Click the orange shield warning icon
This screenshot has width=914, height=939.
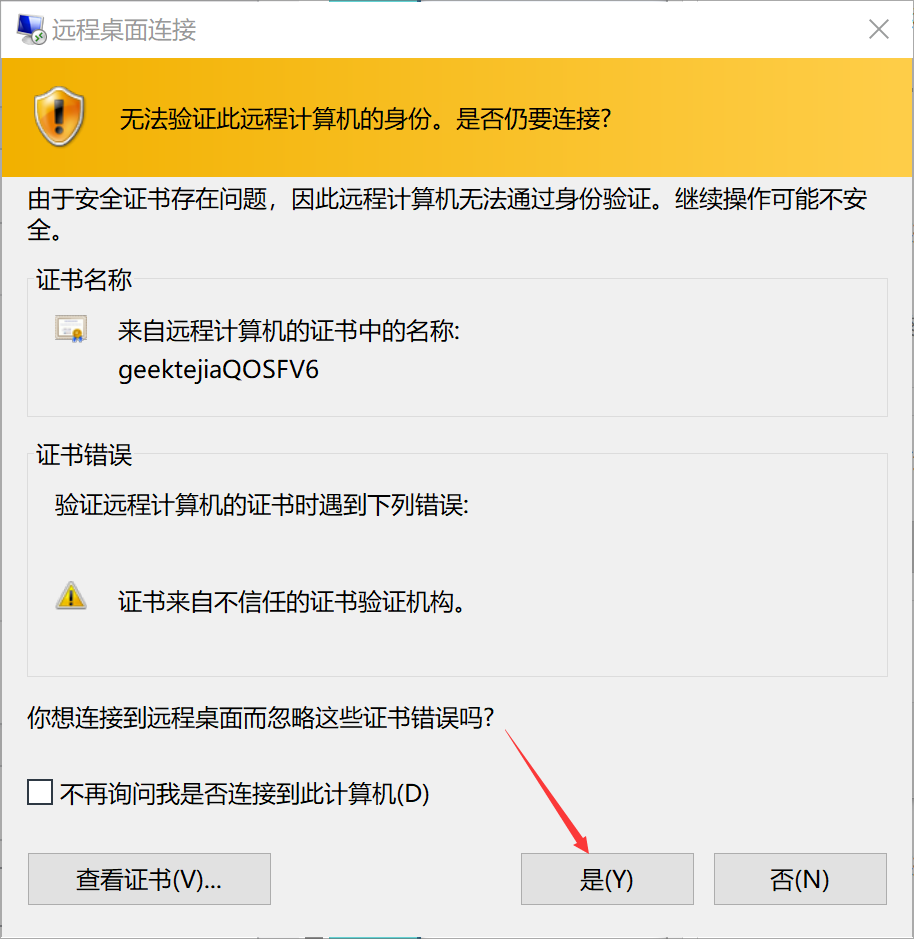(x=59, y=117)
